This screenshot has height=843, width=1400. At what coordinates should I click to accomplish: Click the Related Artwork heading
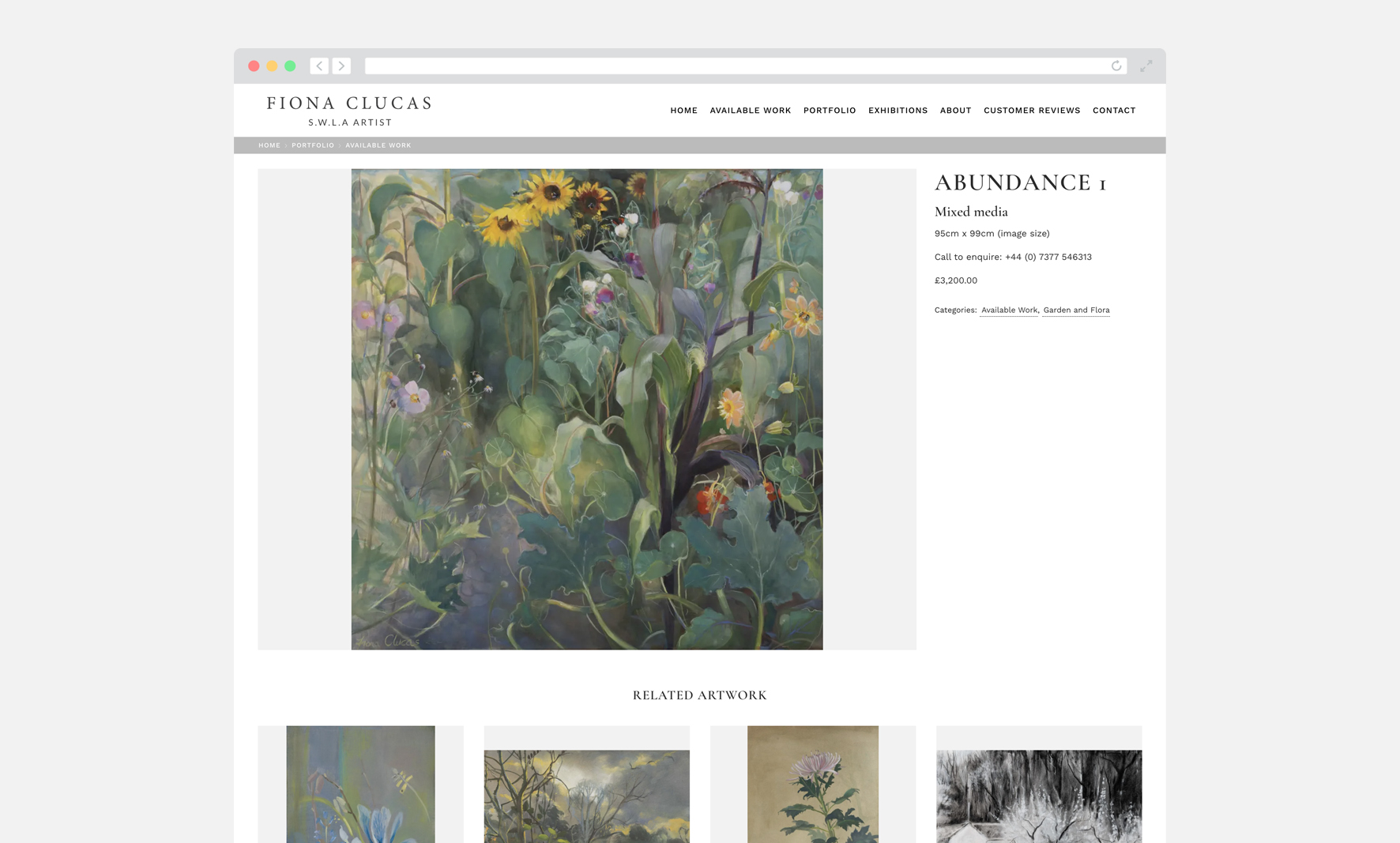click(x=700, y=695)
